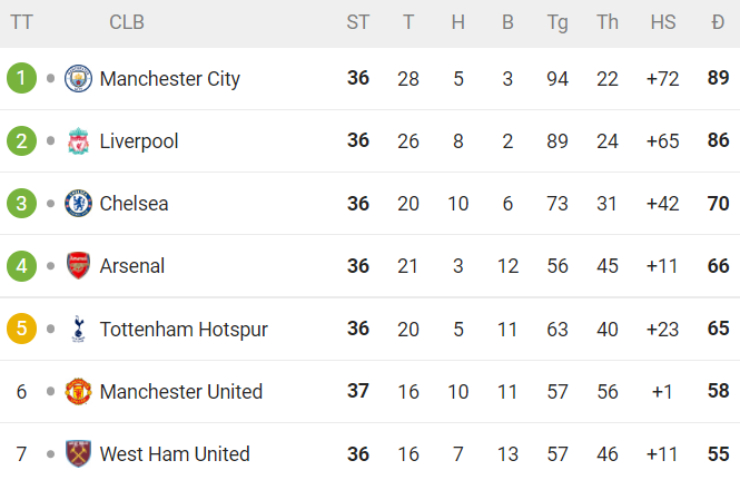Click the Tottenham Hotspur club crest
The height and width of the screenshot is (480, 740).
coord(78,329)
